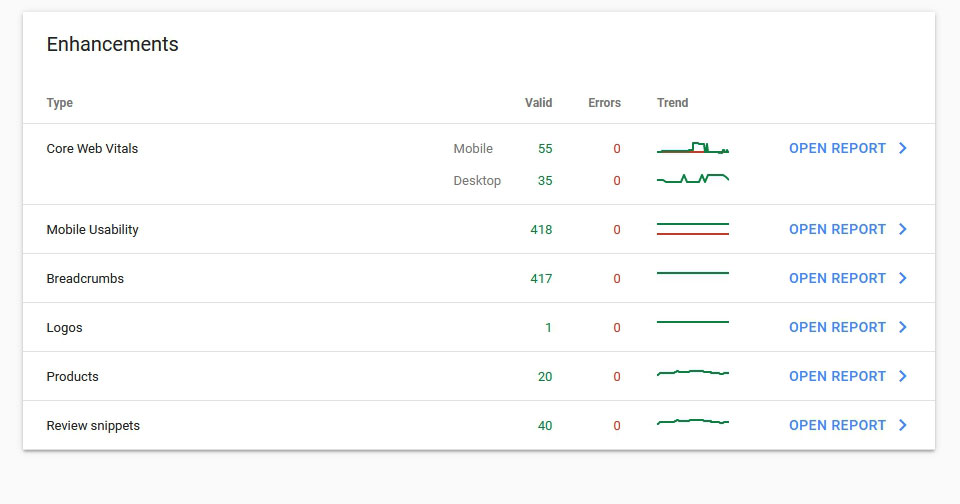Click the Desktop valid count 35

point(545,181)
